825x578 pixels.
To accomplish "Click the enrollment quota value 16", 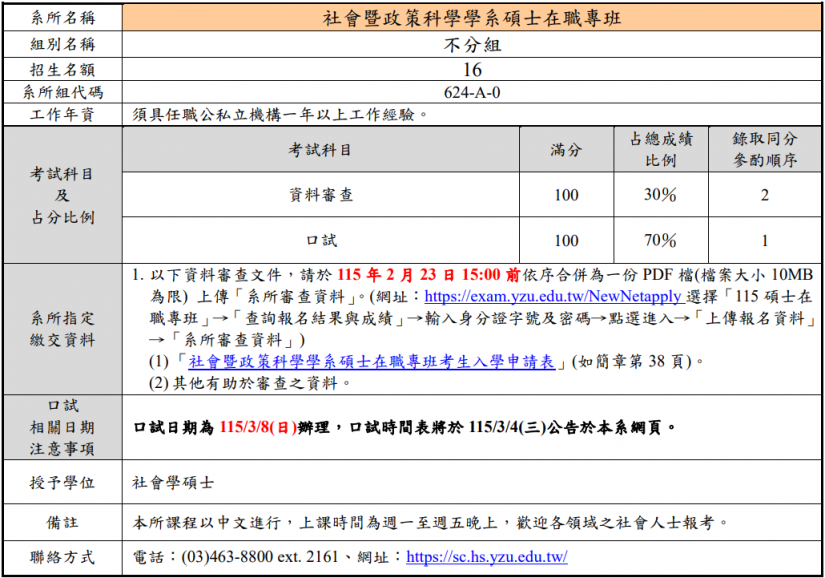I will point(472,69).
